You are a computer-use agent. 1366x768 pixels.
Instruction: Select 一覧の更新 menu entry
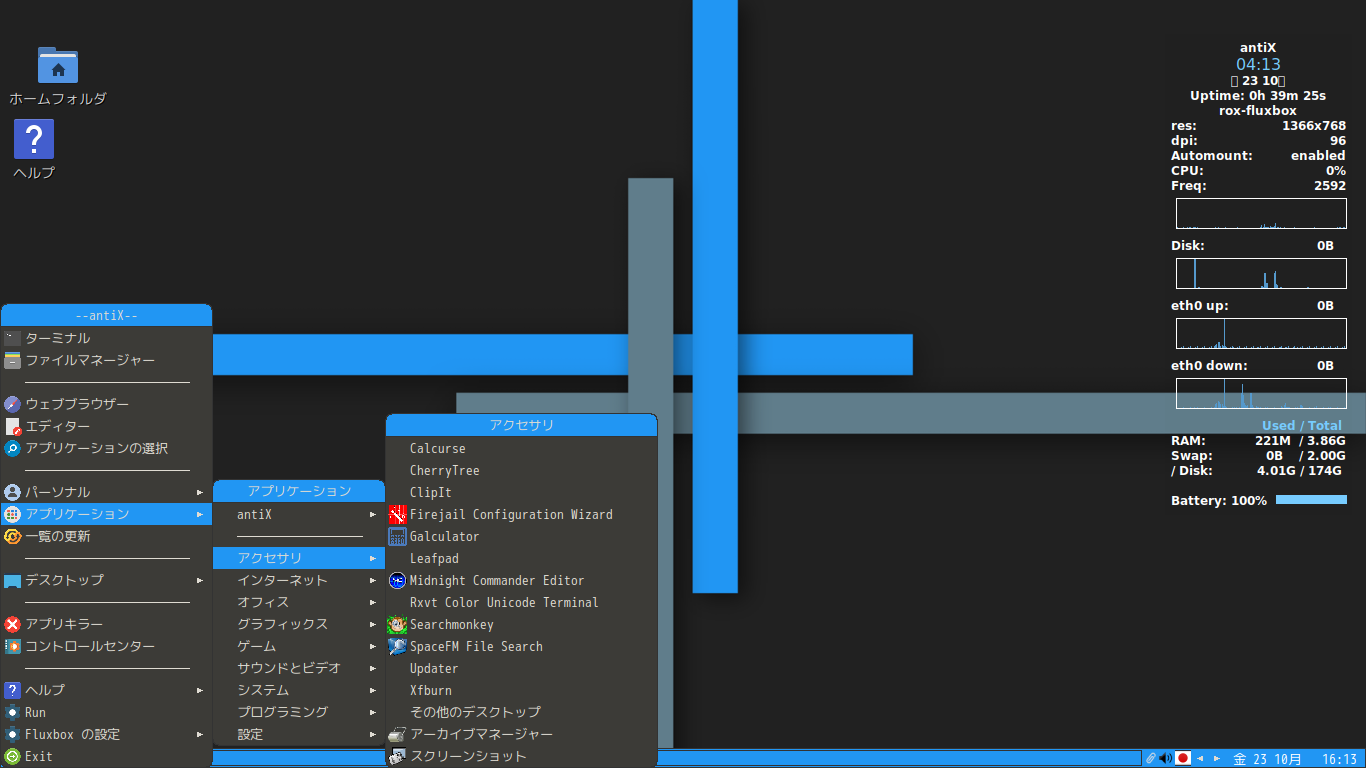106,536
